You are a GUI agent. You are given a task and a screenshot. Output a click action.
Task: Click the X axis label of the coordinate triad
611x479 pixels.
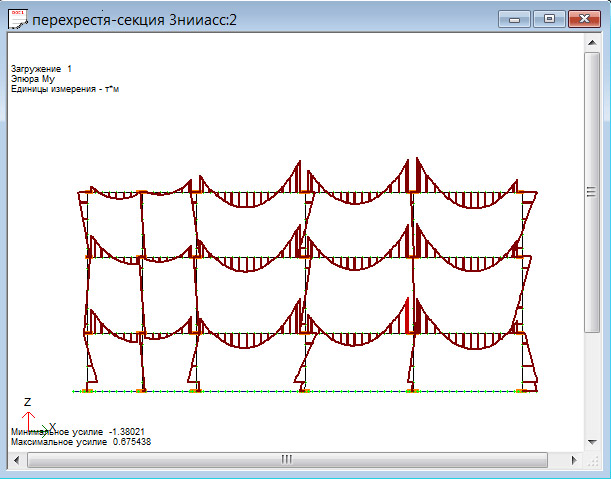[51, 426]
